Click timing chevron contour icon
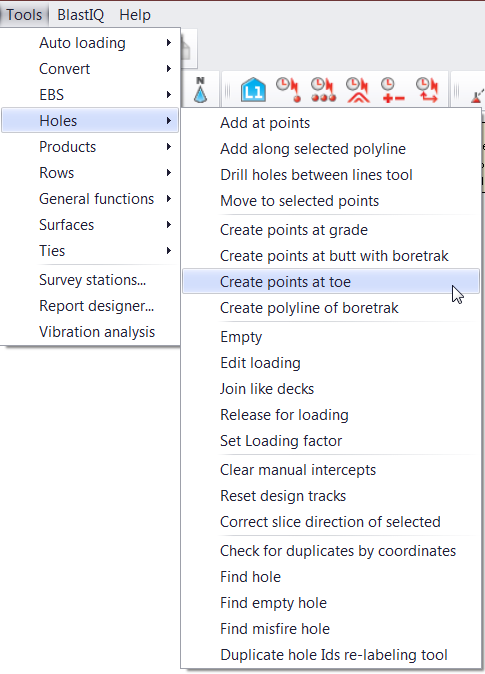485x674 pixels. tap(358, 89)
